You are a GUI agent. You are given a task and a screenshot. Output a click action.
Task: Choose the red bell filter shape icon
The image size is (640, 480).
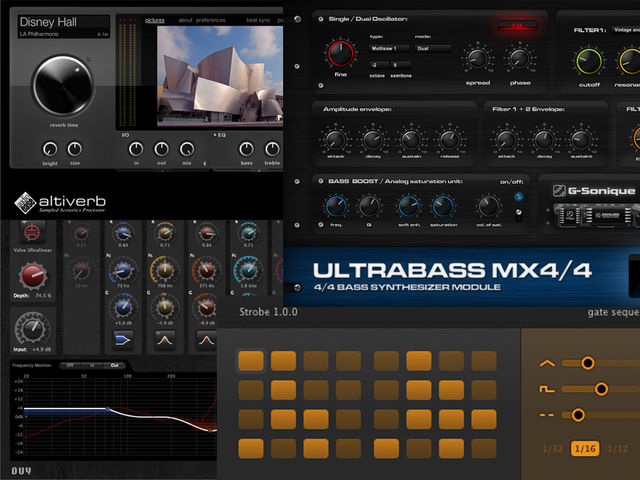tap(206, 339)
